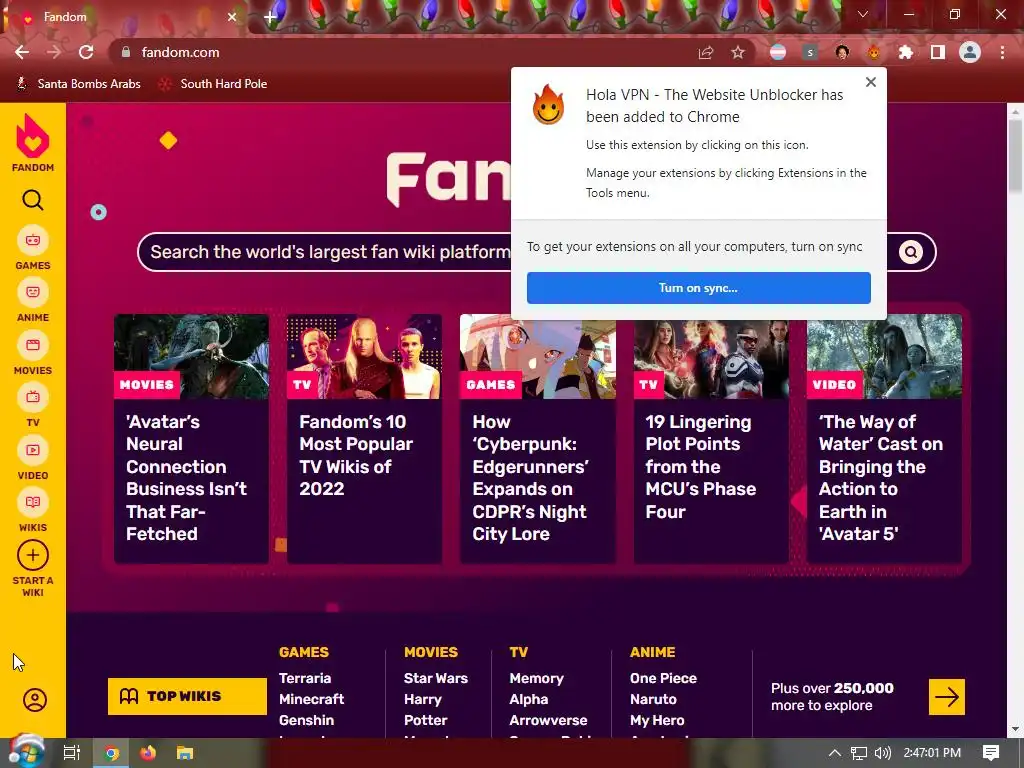
Task: Open the TV section in sidebar
Action: point(33,406)
